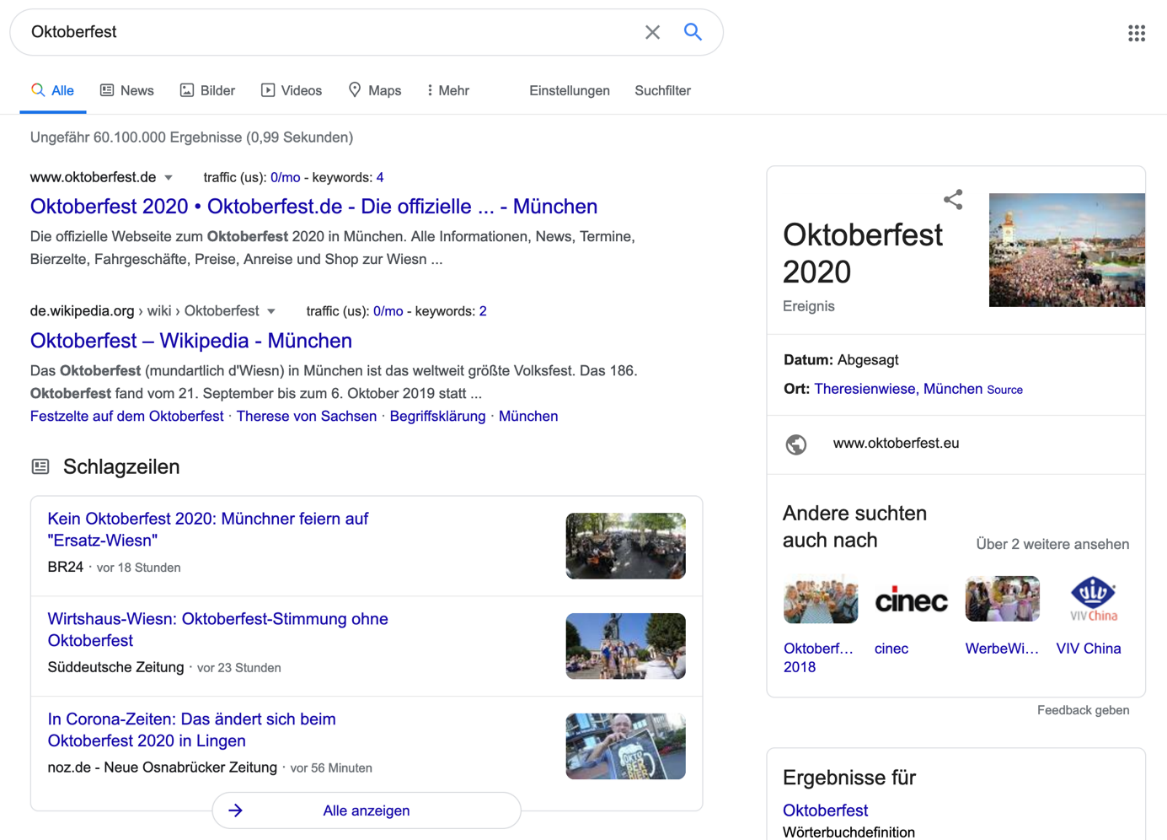Open headline In Corona-Zeiten: Das ändert sich
The width and height of the screenshot is (1167, 840).
(x=191, y=730)
